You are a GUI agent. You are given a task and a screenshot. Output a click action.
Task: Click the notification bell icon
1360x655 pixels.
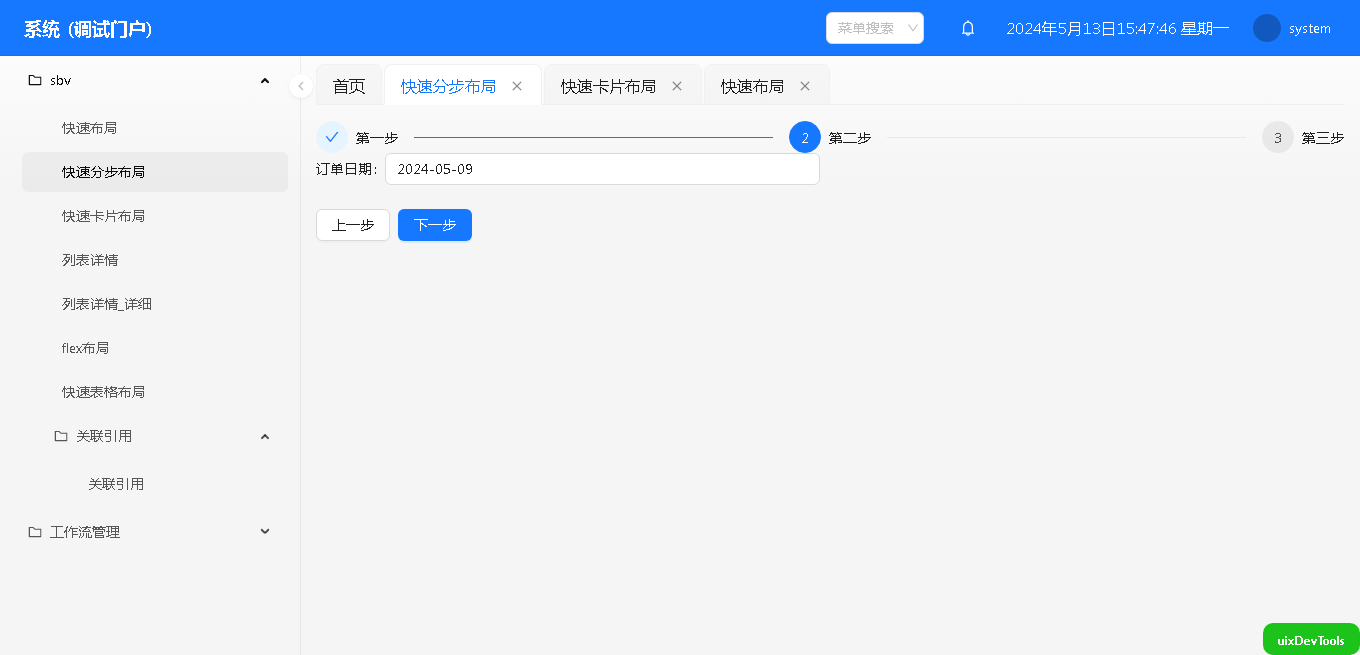point(967,29)
